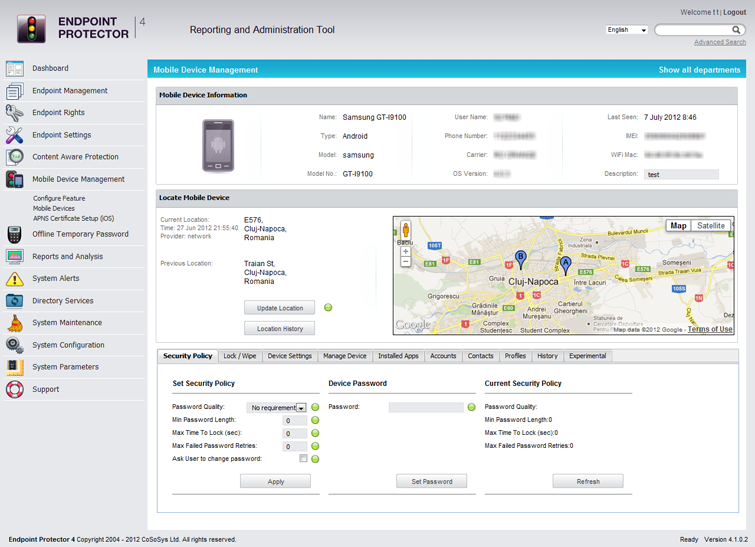Click green indicator beside Device Password field
Screen dimensions: 755x547
pos(471,407)
